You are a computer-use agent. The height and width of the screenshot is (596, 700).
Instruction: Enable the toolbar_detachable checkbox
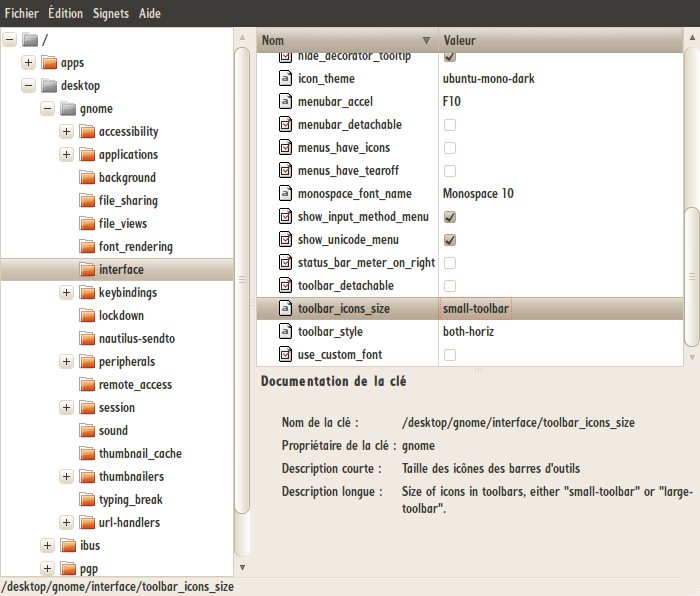coord(450,286)
